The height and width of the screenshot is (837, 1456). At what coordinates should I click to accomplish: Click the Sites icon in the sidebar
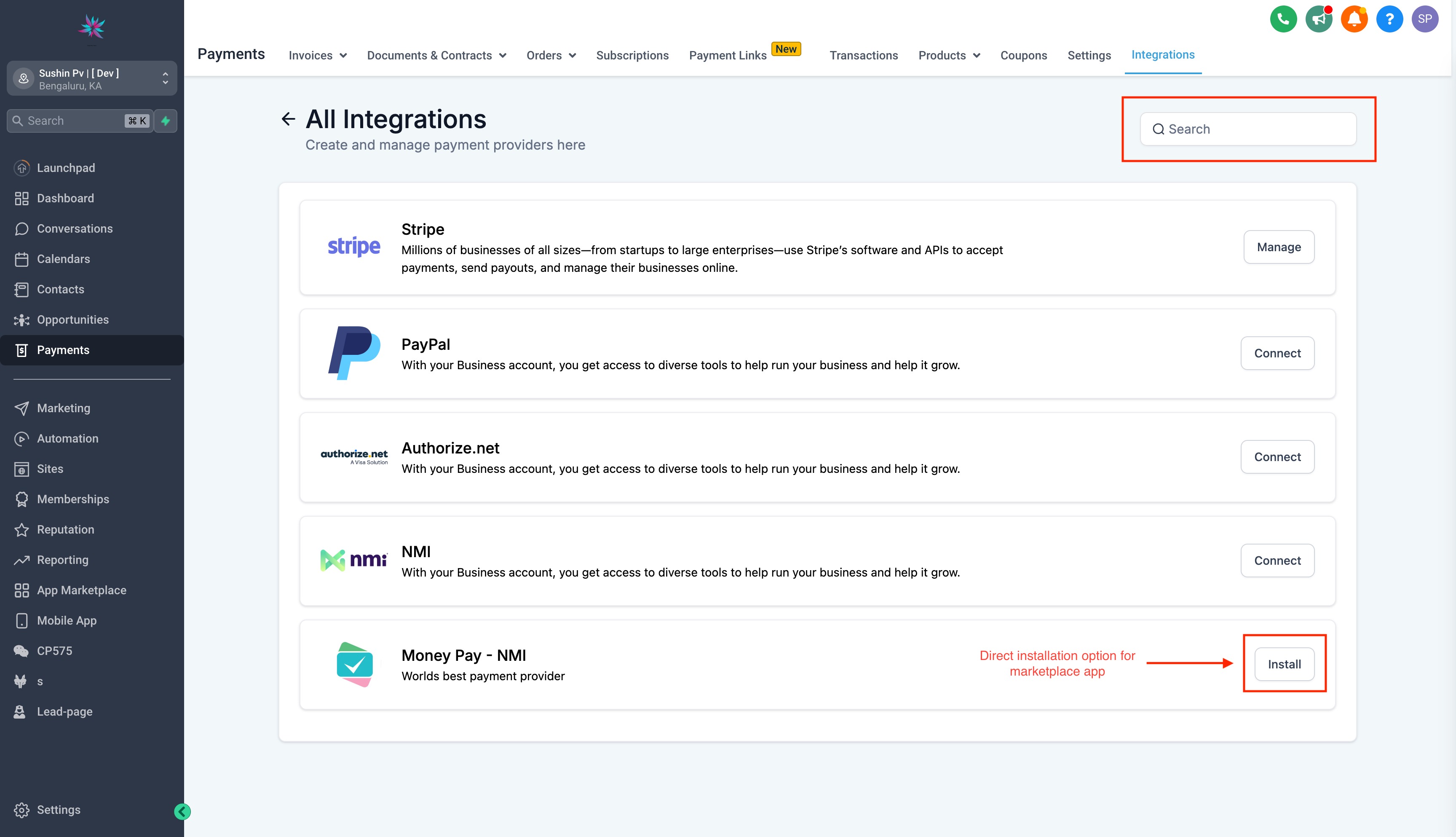[21, 469]
